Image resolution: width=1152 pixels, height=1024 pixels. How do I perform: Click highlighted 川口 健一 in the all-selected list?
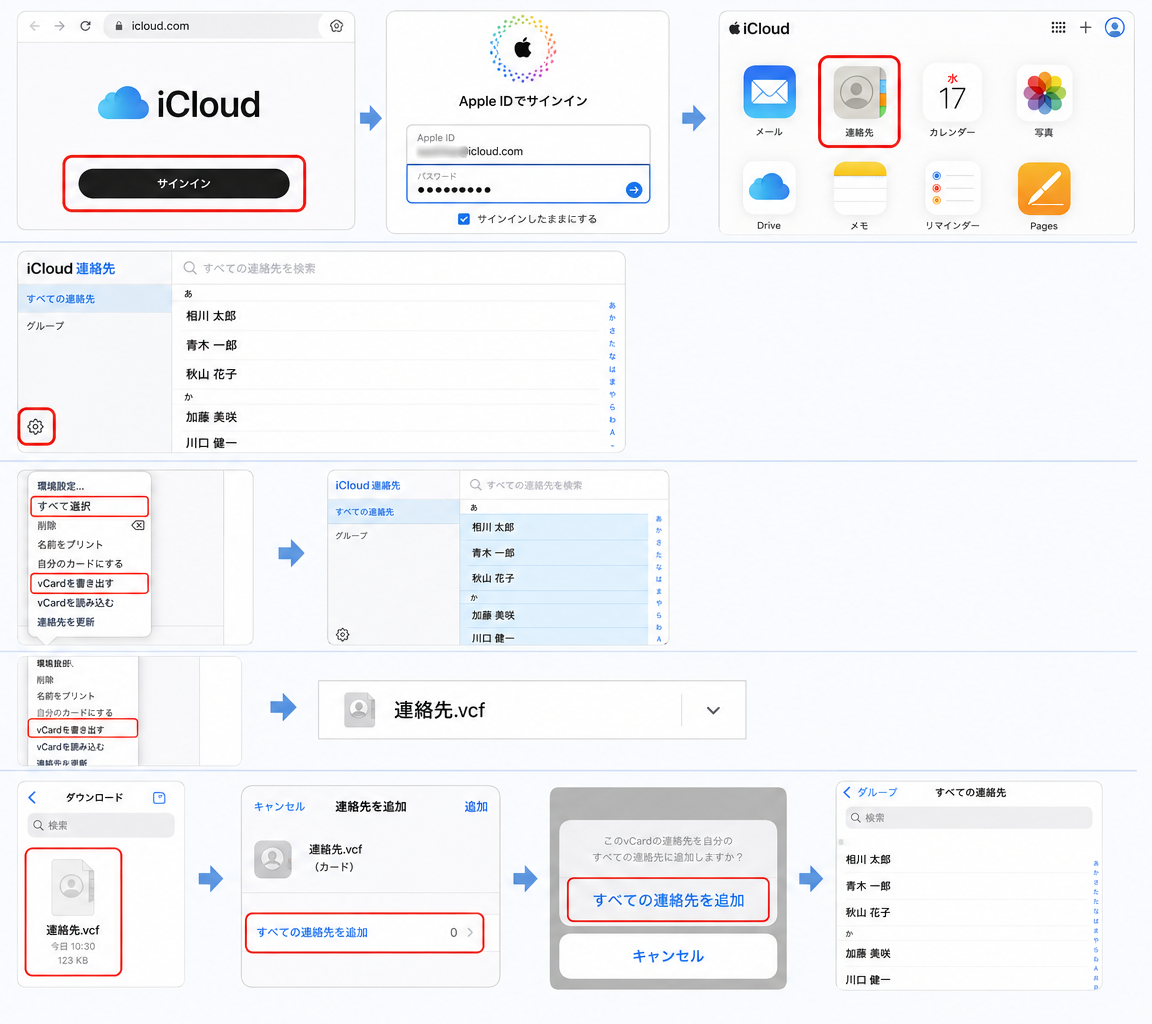coord(554,637)
